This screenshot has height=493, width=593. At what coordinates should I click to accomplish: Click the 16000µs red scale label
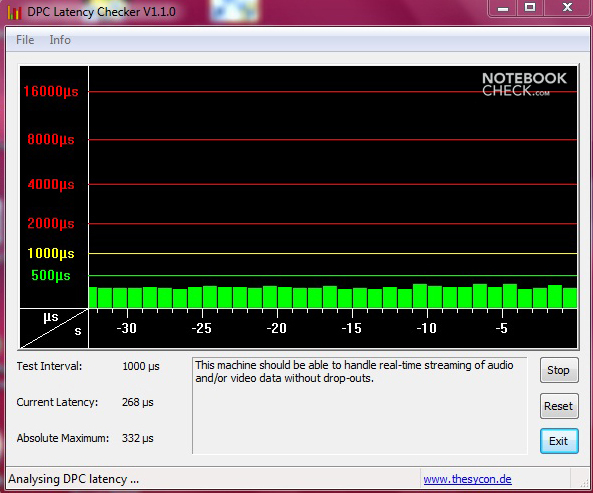51,91
